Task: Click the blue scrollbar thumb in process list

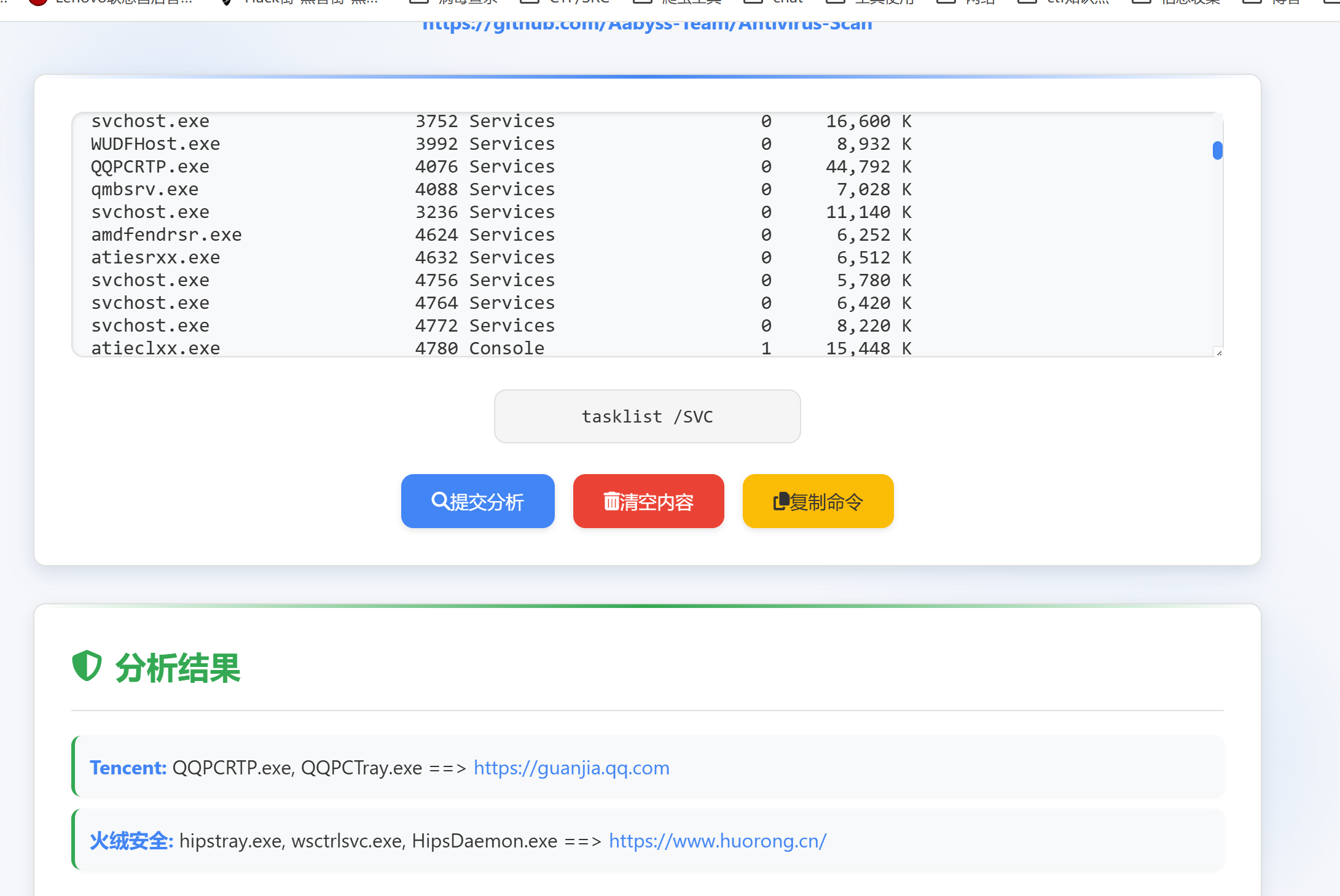Action: click(x=1217, y=150)
